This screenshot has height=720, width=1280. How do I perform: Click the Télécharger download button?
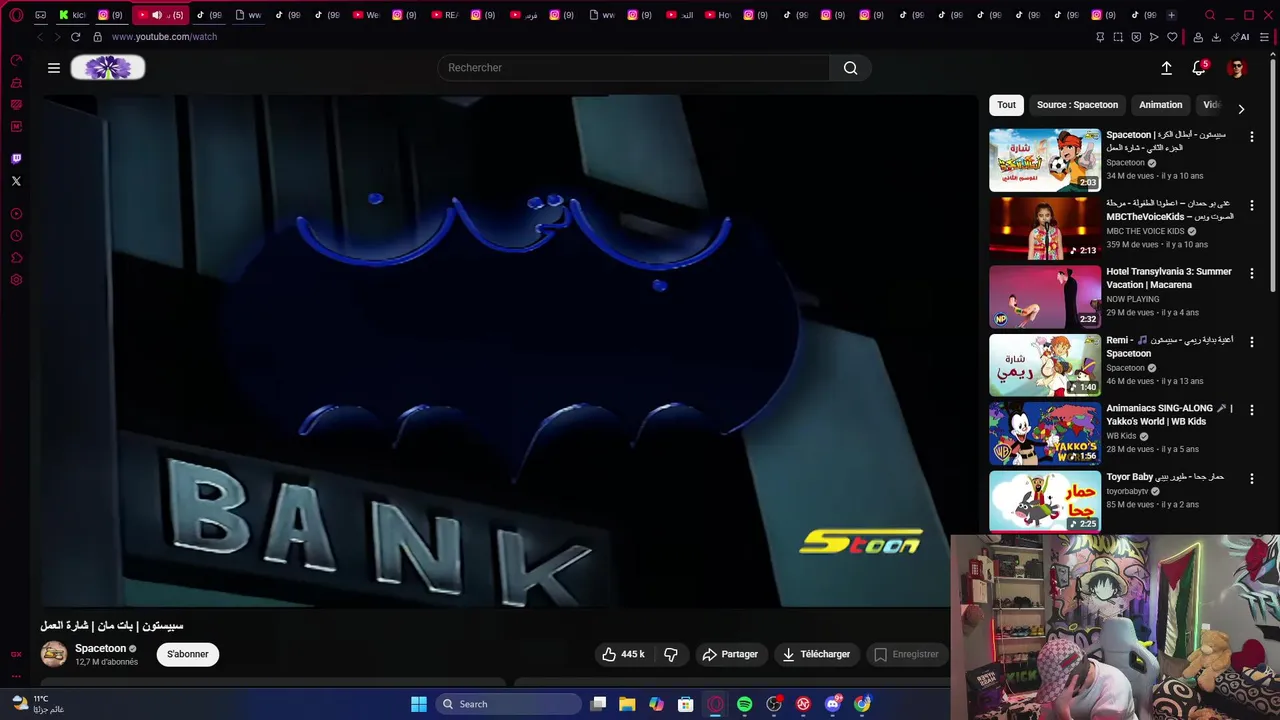(816, 654)
